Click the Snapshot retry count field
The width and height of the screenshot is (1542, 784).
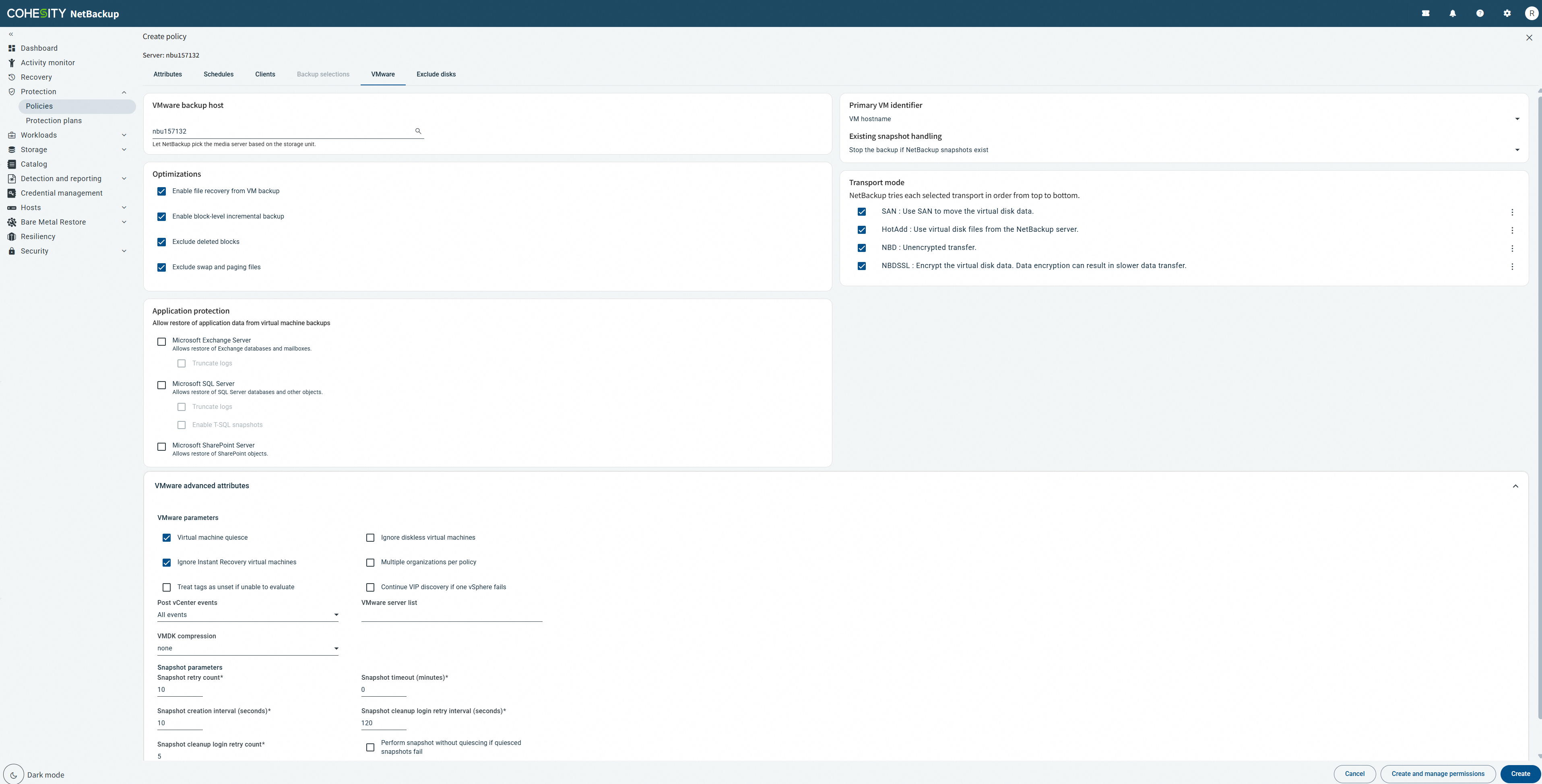click(180, 690)
